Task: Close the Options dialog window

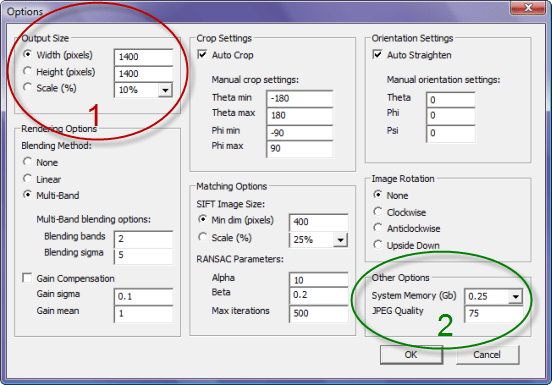Action: [528, 8]
